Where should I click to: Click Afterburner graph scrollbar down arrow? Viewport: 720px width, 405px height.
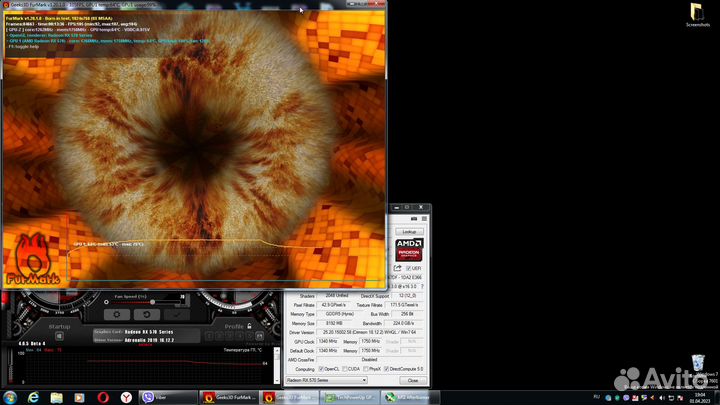[x=276, y=381]
